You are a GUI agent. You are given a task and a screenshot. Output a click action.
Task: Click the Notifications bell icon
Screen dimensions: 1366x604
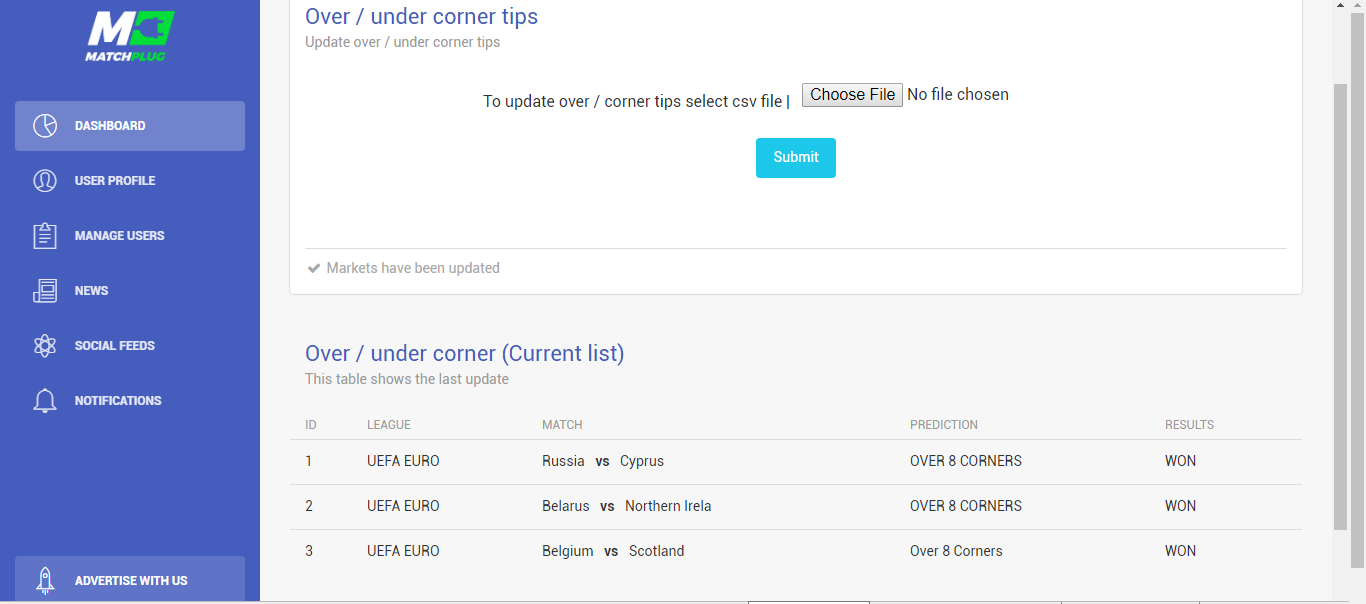pos(45,401)
